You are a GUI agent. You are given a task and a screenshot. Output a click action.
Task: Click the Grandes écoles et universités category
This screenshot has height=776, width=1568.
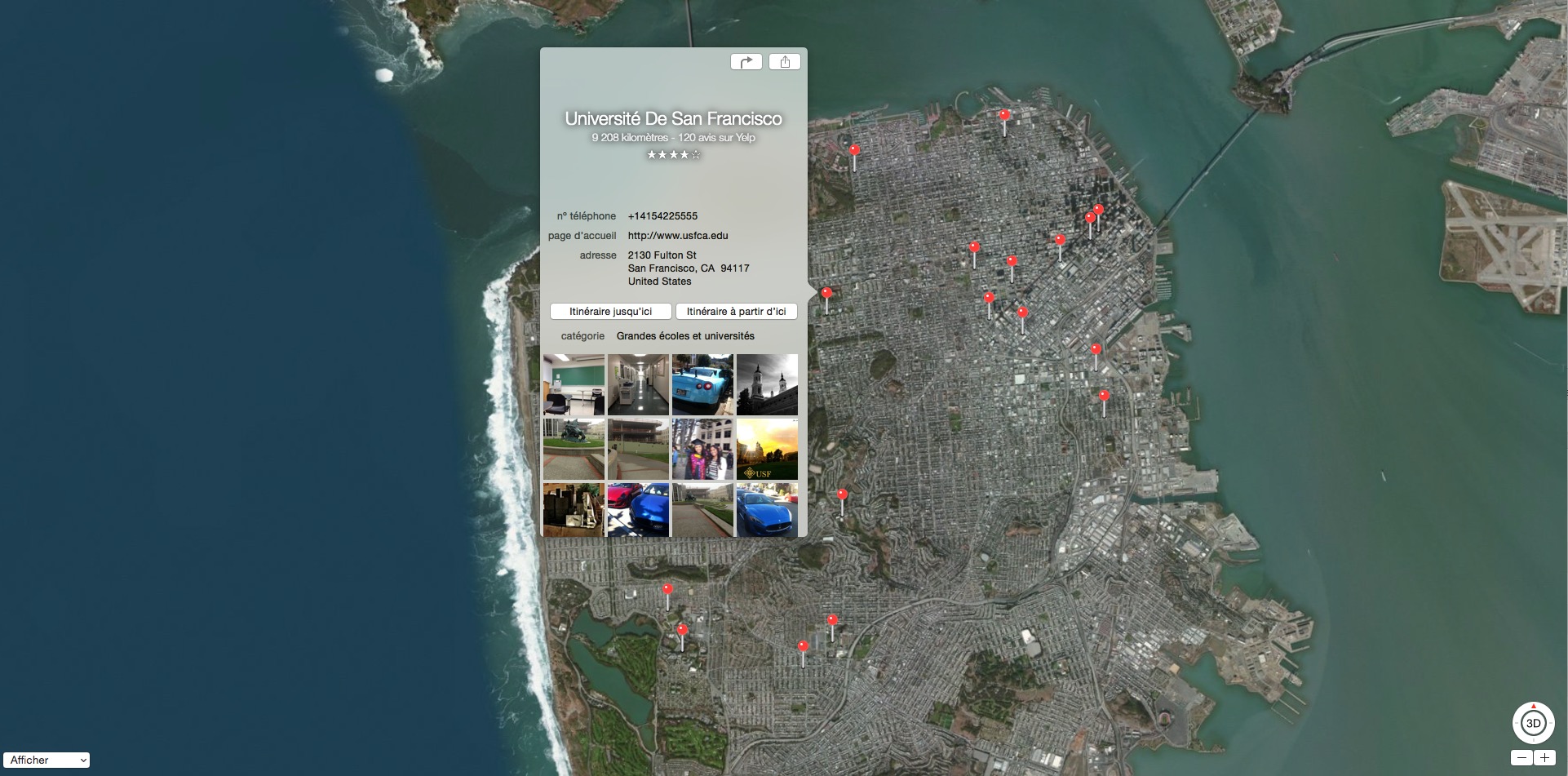pyautogui.click(x=685, y=336)
